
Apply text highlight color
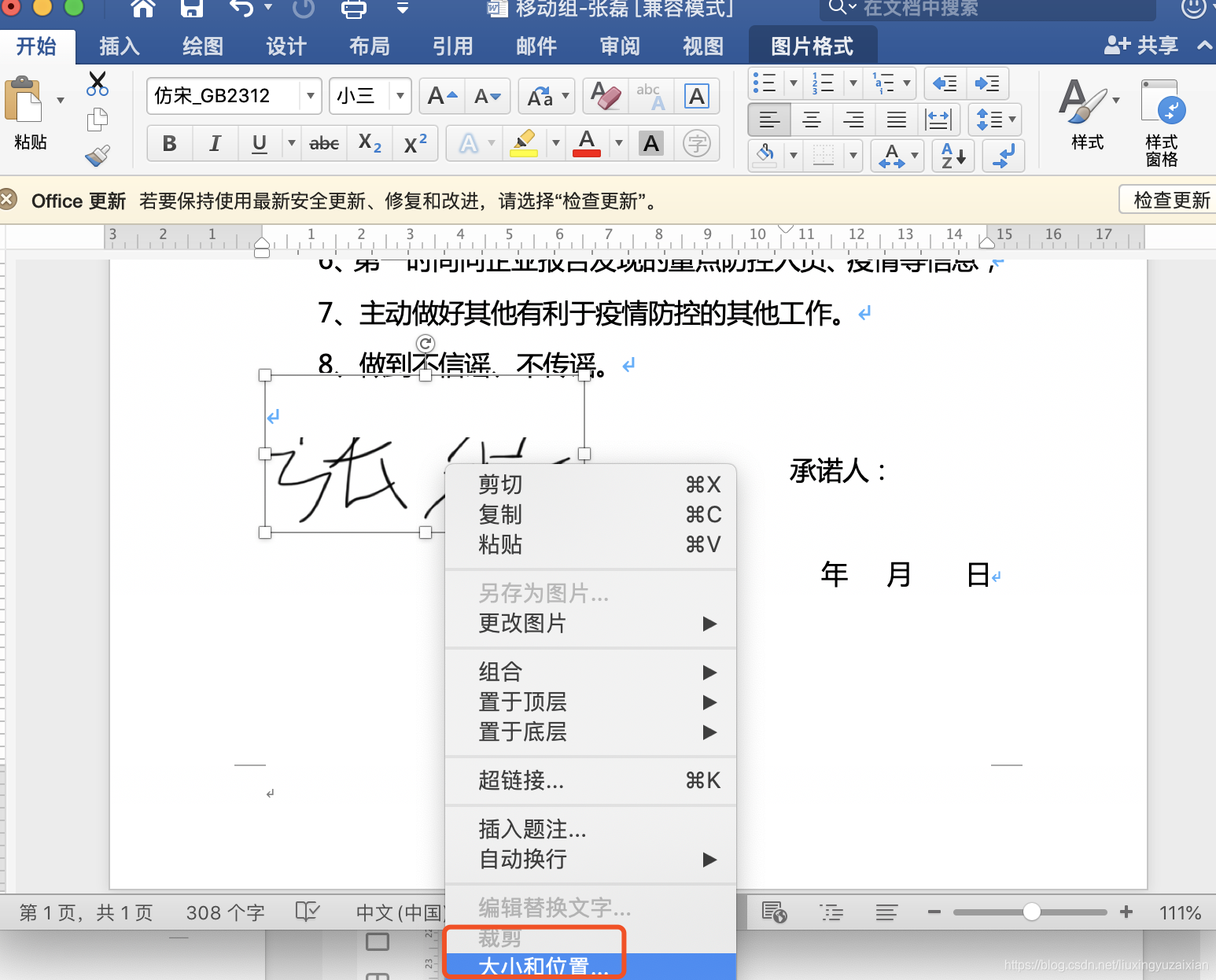(525, 143)
